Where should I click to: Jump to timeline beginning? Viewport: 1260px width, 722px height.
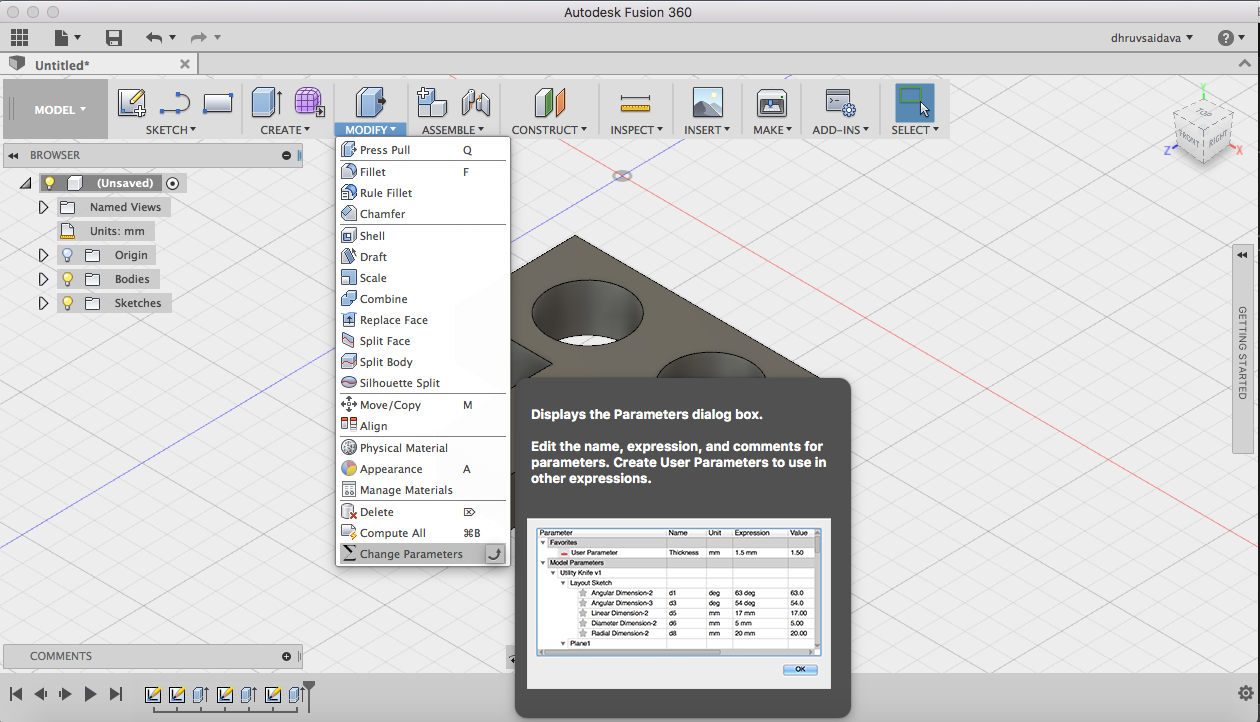point(16,693)
